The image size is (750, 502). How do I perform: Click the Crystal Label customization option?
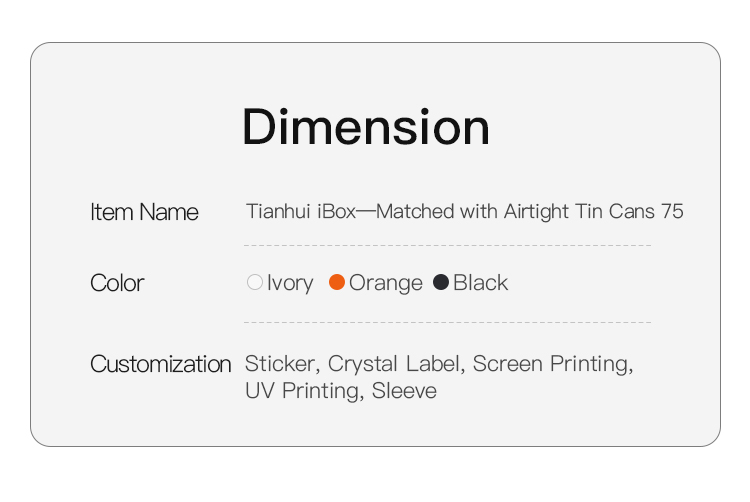point(396,364)
